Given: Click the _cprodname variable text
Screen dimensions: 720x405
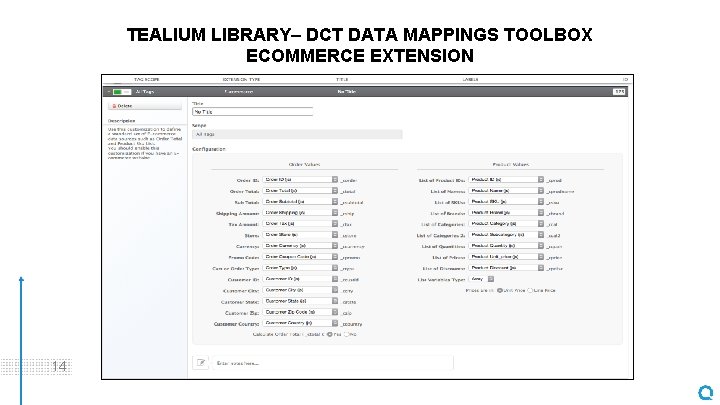Looking at the screenshot, I should [x=560, y=191].
